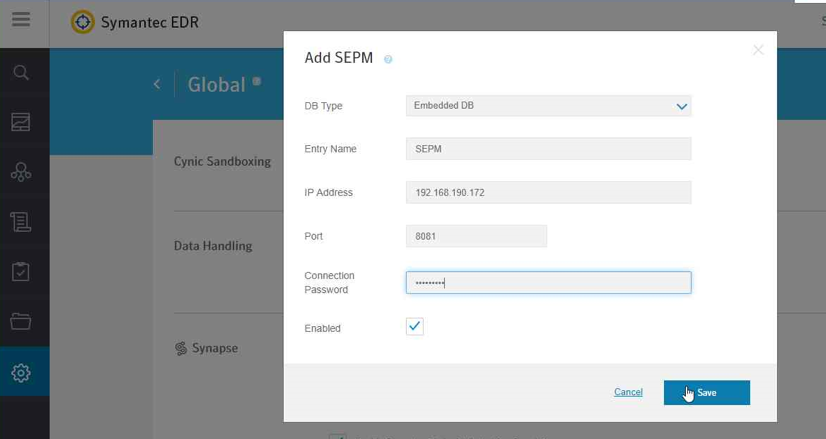Image resolution: width=826 pixels, height=439 pixels.
Task: Click the Port field showing 8081
Action: tap(476, 236)
